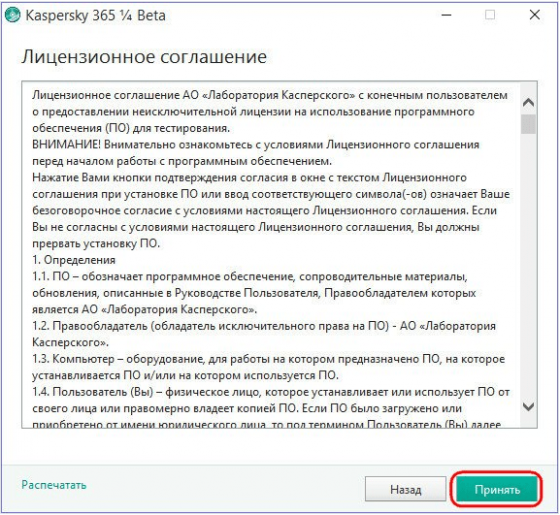Click the empty scrollbar track below the thumb

click(x=528, y=266)
